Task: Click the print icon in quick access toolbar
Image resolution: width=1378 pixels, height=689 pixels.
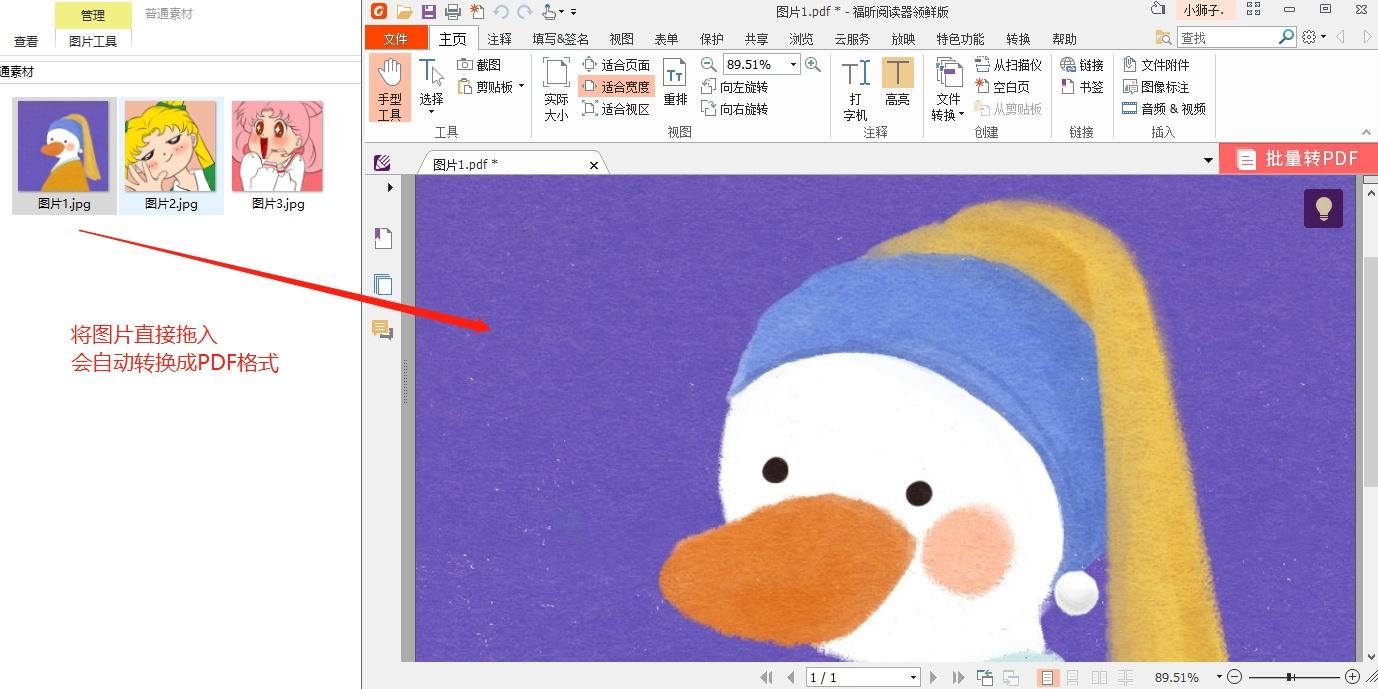Action: [x=453, y=12]
